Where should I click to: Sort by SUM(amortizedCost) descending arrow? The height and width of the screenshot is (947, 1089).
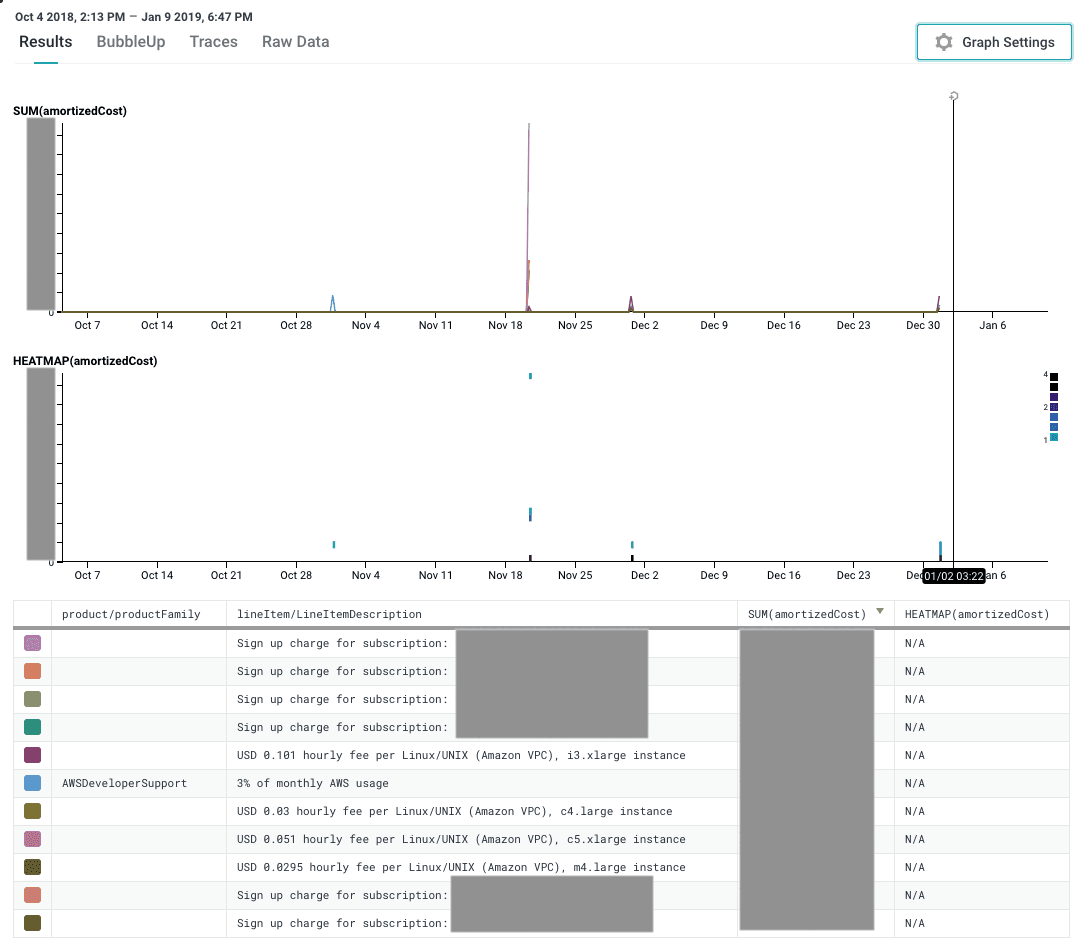880,612
